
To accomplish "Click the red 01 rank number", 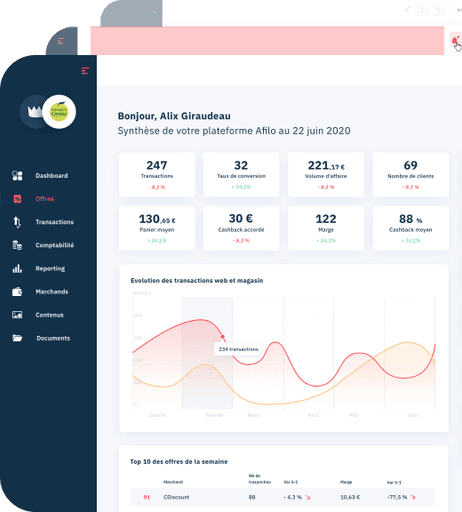I will [x=147, y=497].
